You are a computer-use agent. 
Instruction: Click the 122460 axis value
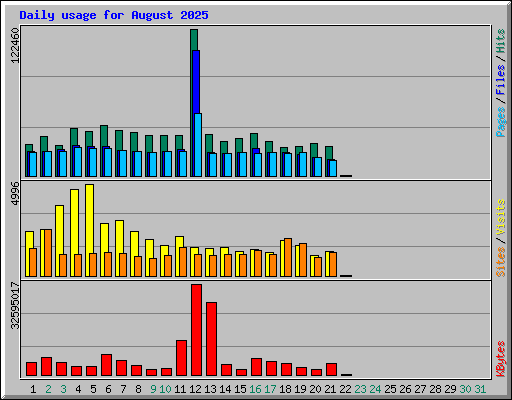[15, 45]
